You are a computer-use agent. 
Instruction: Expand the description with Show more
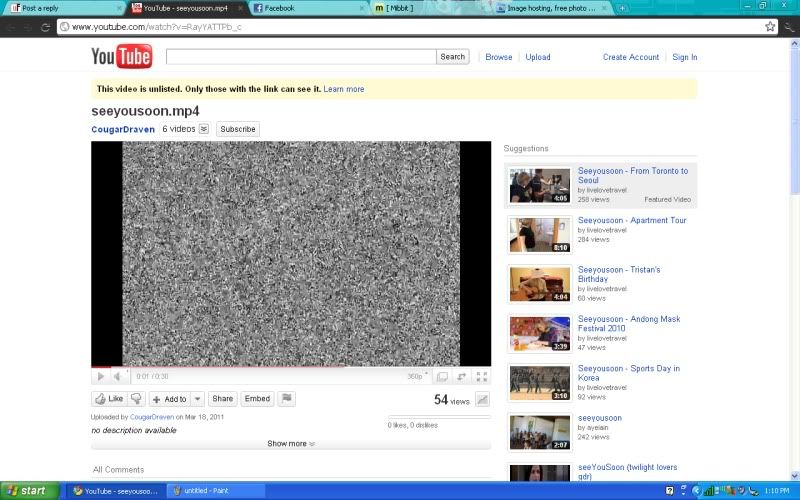point(291,444)
